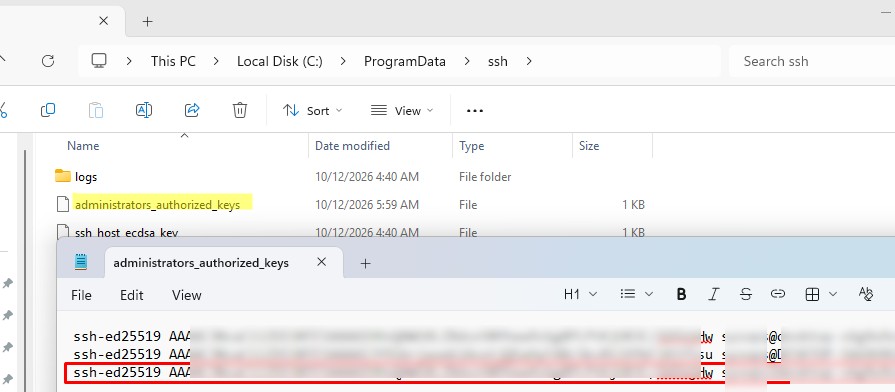Click the Copy icon in Explorer toolbar
Image resolution: width=895 pixels, height=392 pixels.
tap(48, 110)
